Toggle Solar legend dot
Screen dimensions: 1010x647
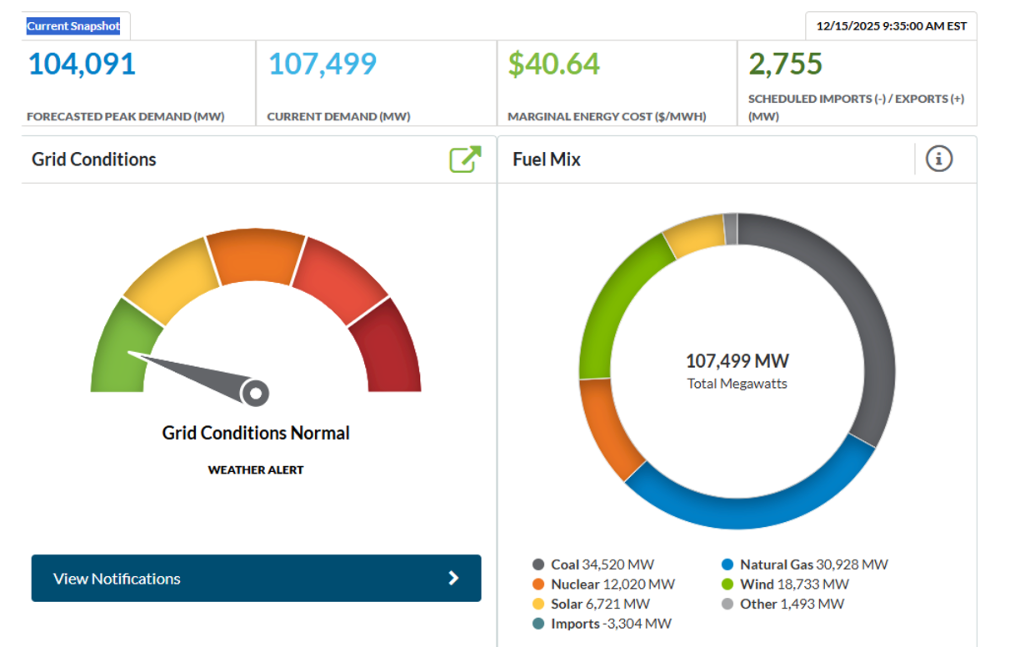[539, 604]
